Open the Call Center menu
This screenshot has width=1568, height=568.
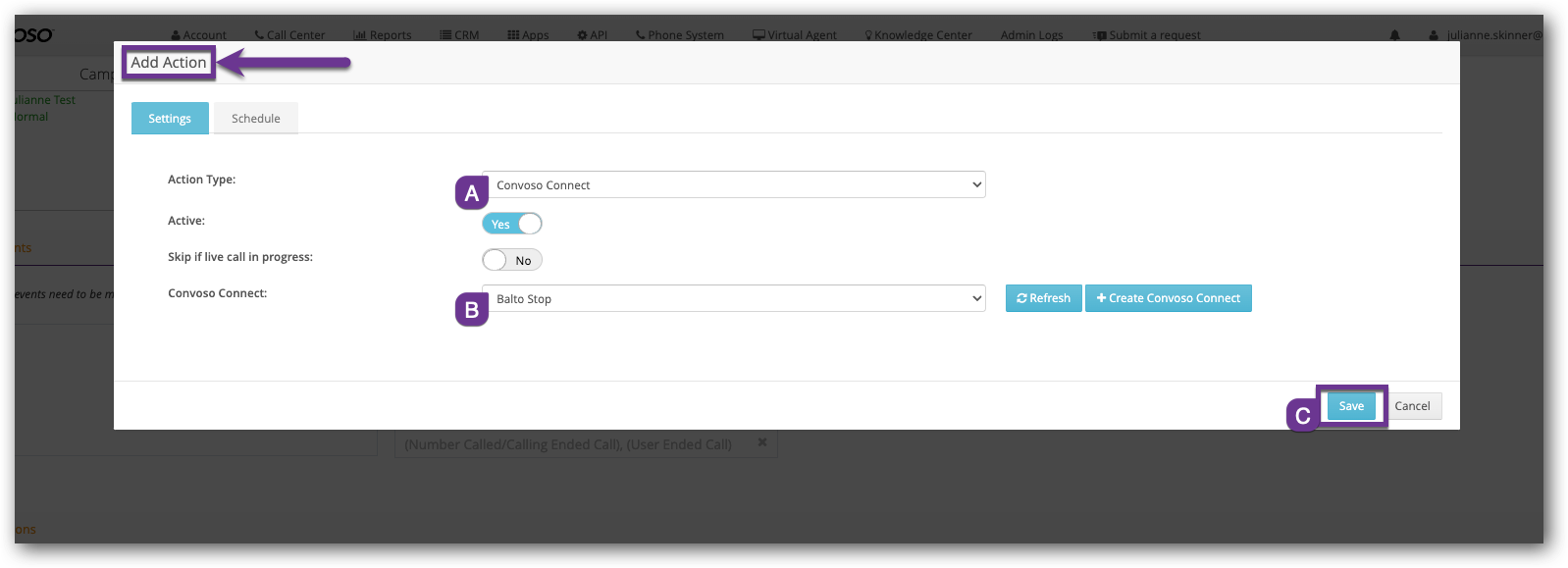289,35
